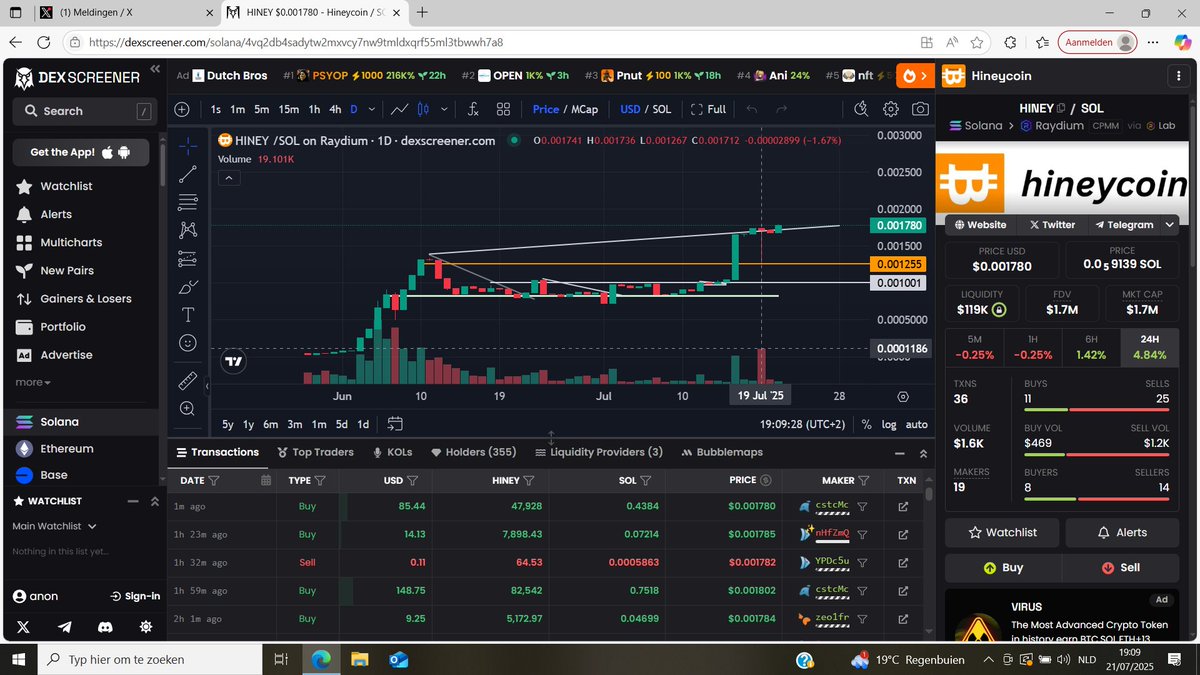Select the 15m timeframe
This screenshot has width=1200, height=675.
tap(288, 109)
